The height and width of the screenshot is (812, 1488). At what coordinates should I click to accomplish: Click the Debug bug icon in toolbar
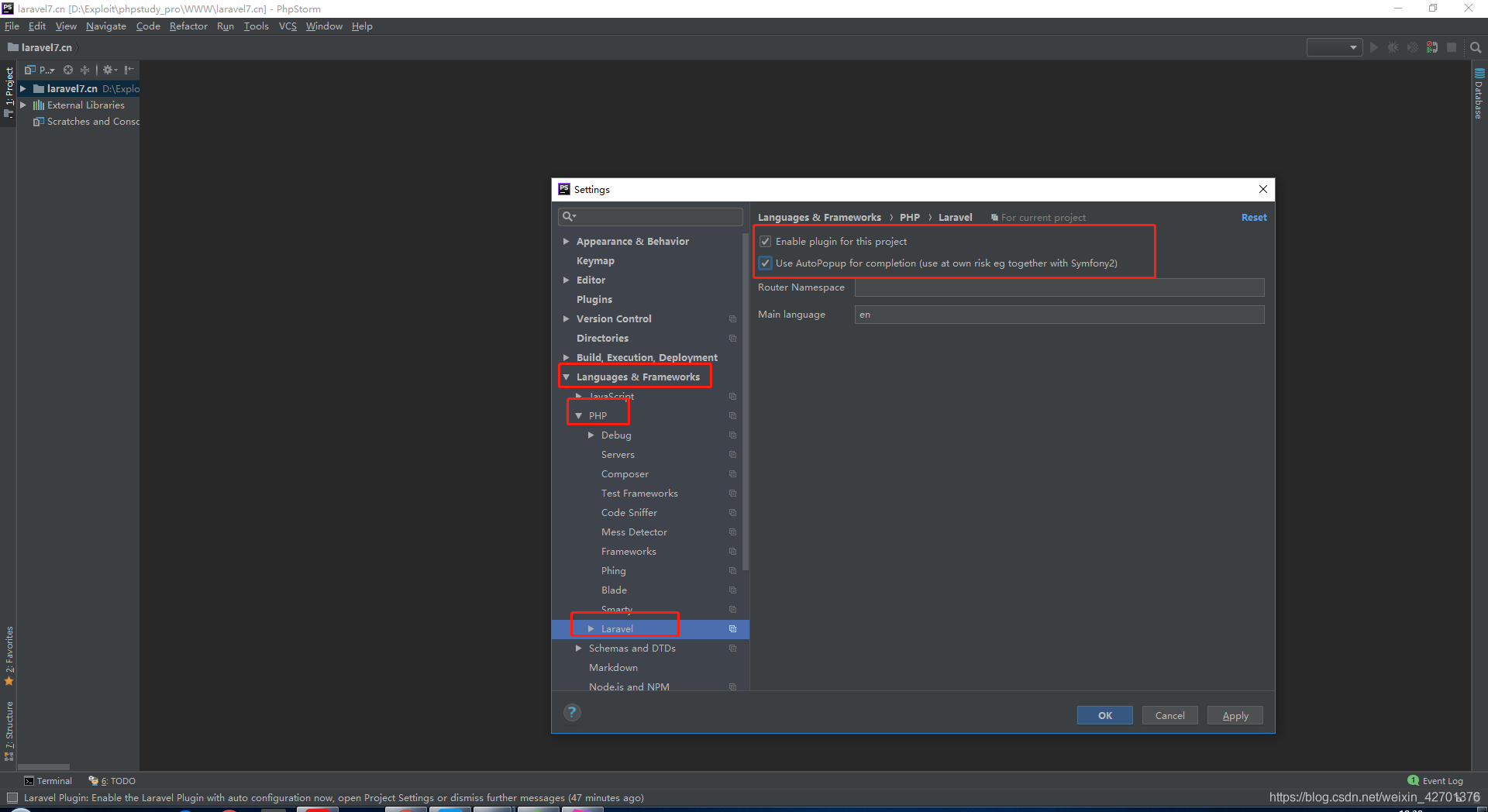pyautogui.click(x=1393, y=47)
